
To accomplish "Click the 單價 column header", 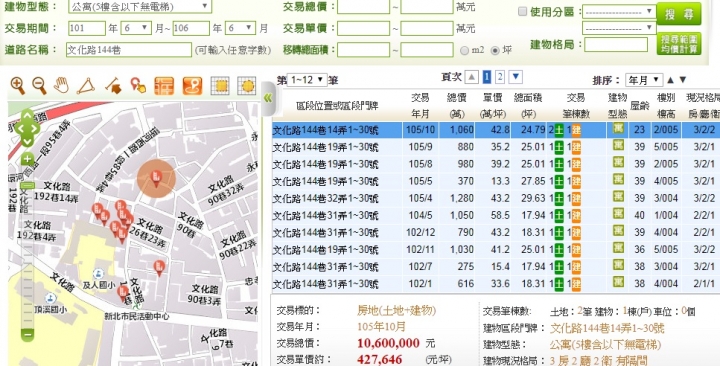I will [x=494, y=105].
